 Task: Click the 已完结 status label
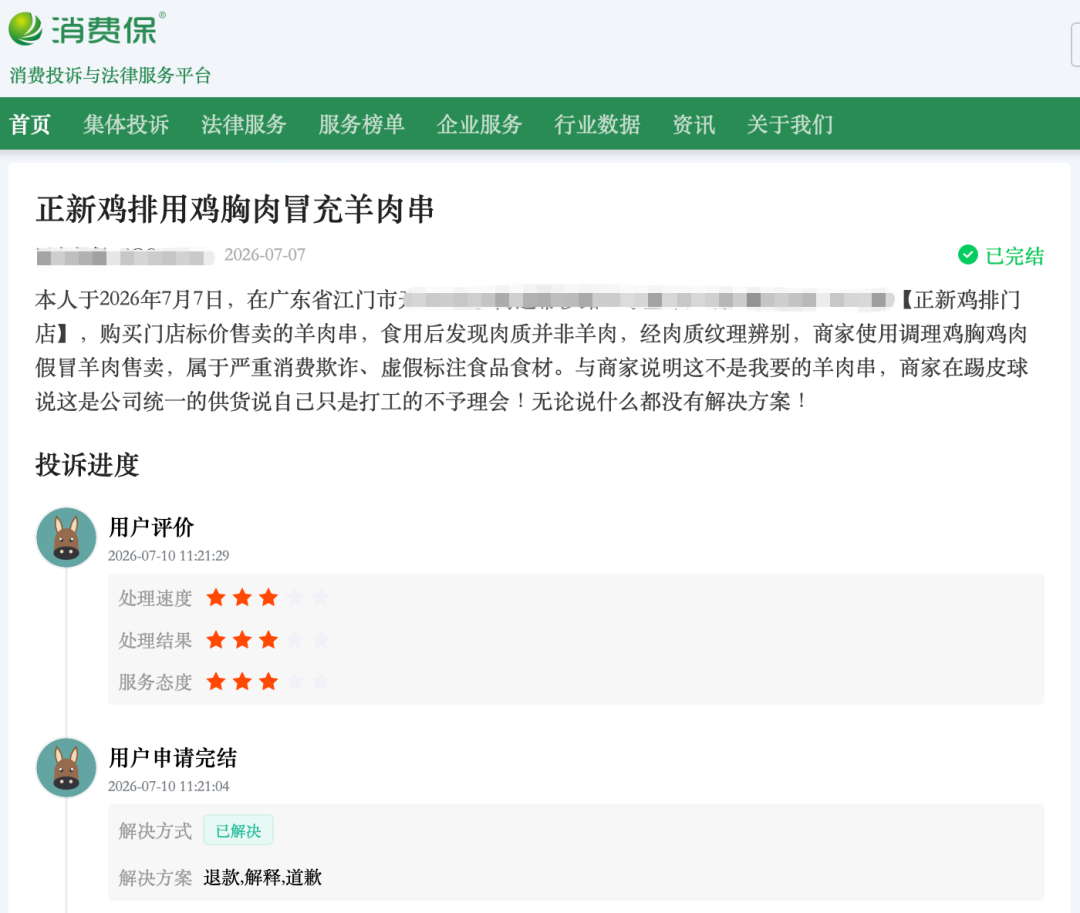pos(1015,256)
